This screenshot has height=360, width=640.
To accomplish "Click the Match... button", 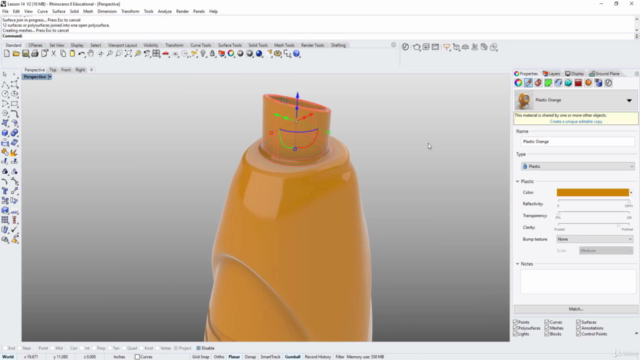I will tap(576, 309).
